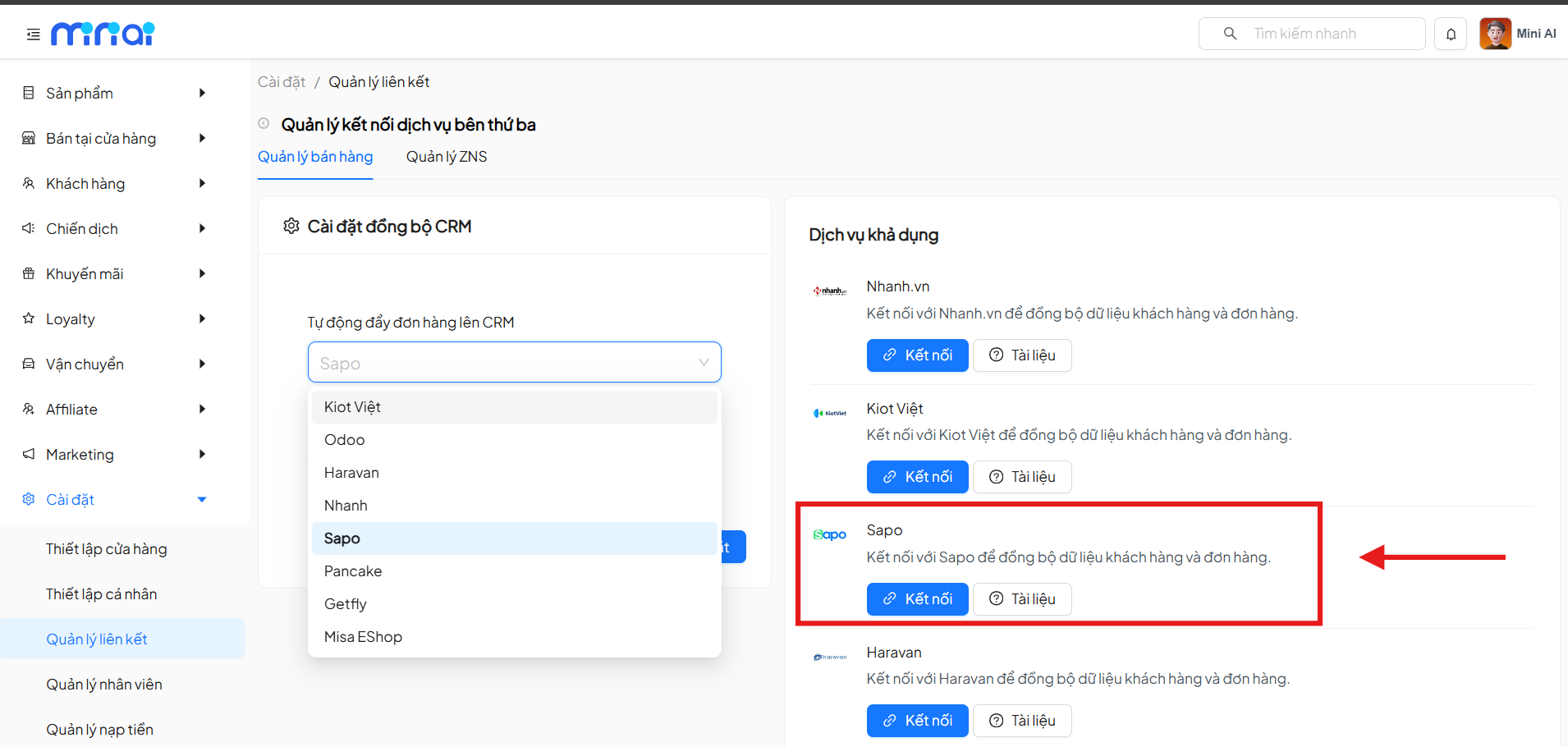
Task: Open the CRM platform dropdown
Action: coord(514,362)
